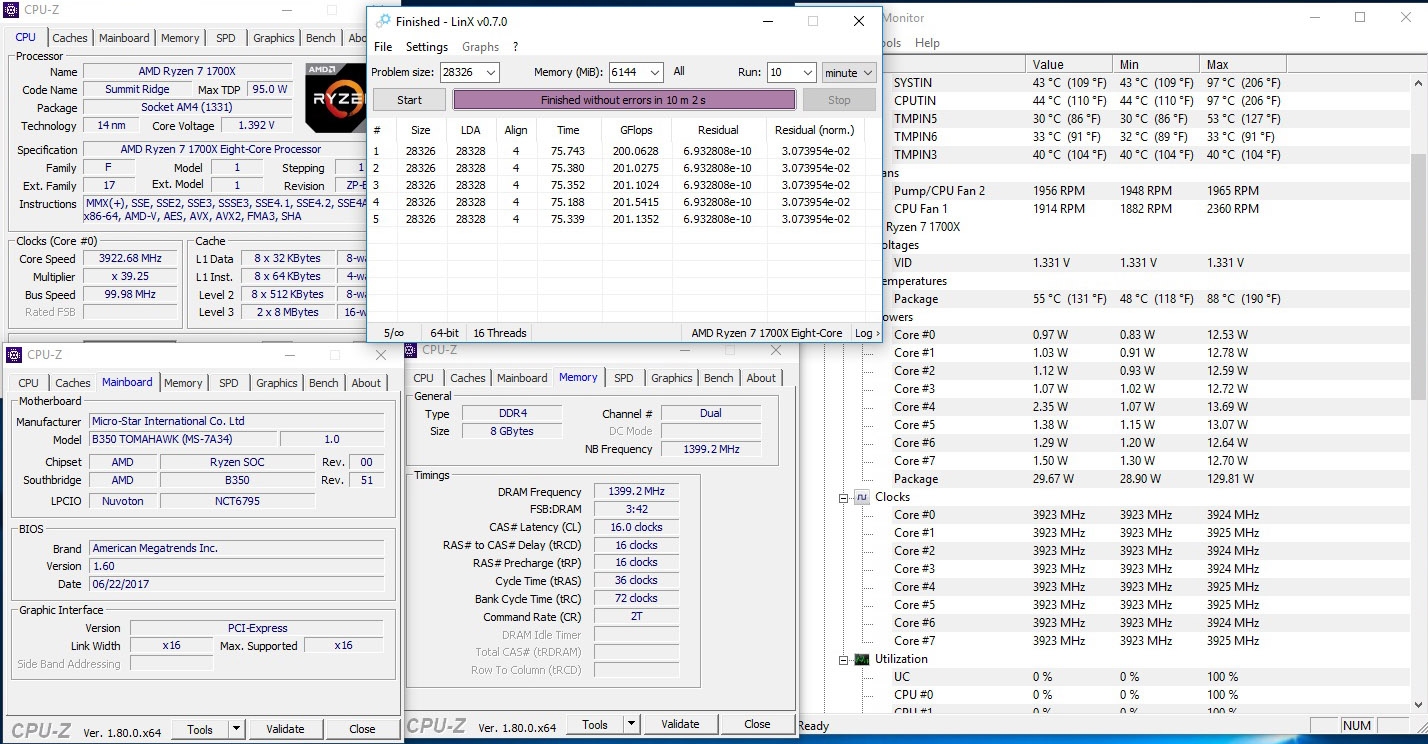The height and width of the screenshot is (744, 1428).
Task: Click the CPU-Z Mainboard window title icon
Action: tap(14, 354)
